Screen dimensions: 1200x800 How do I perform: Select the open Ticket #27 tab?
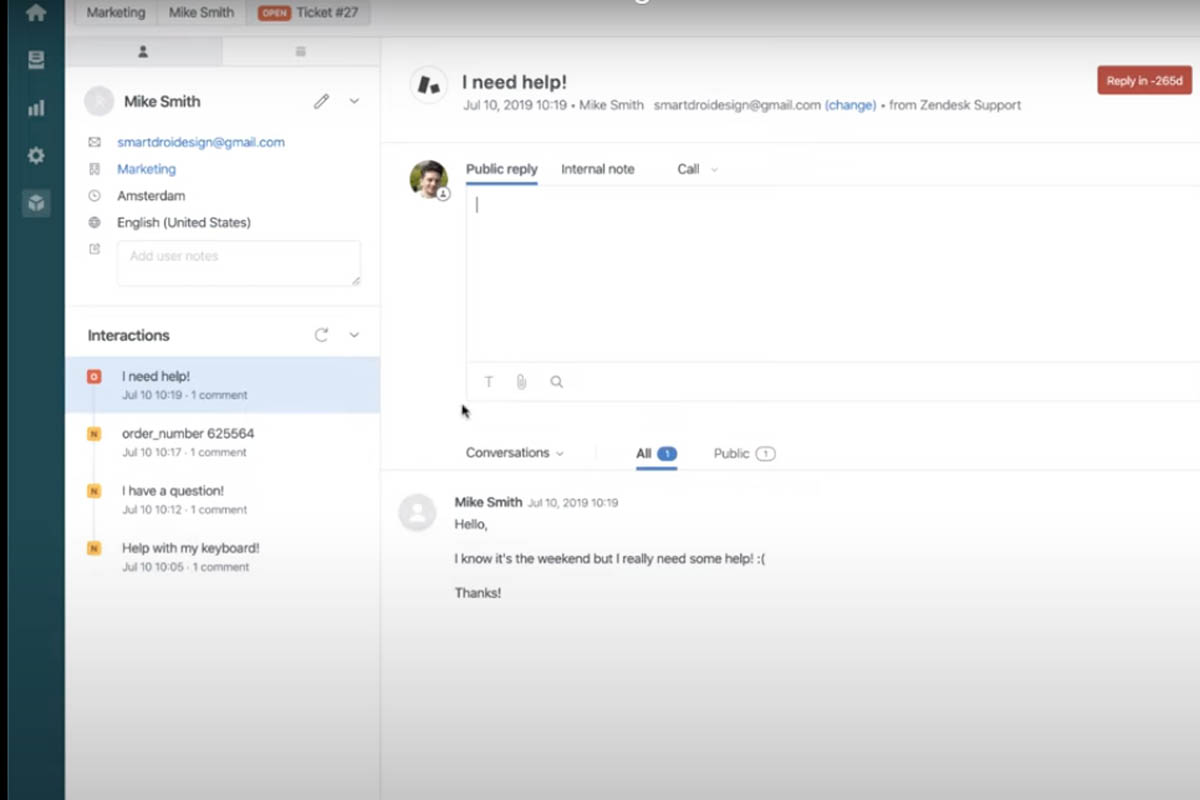click(x=308, y=13)
